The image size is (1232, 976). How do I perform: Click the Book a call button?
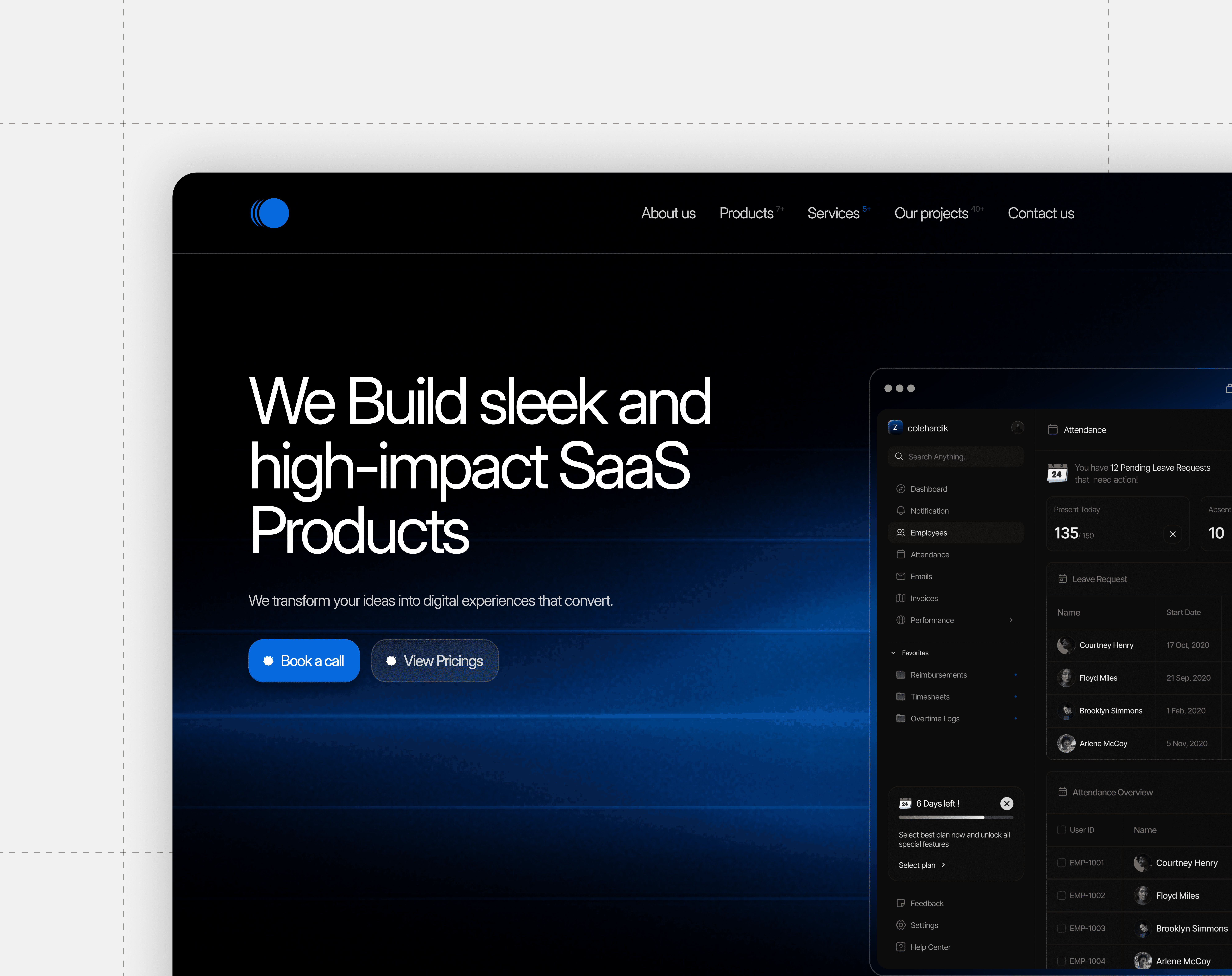tap(304, 661)
